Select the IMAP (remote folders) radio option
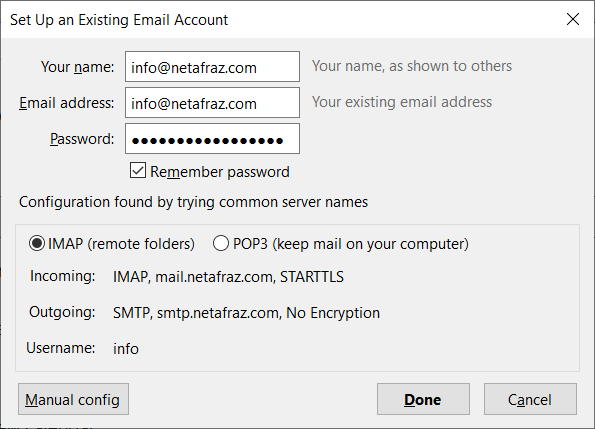This screenshot has width=595, height=429. [37, 243]
